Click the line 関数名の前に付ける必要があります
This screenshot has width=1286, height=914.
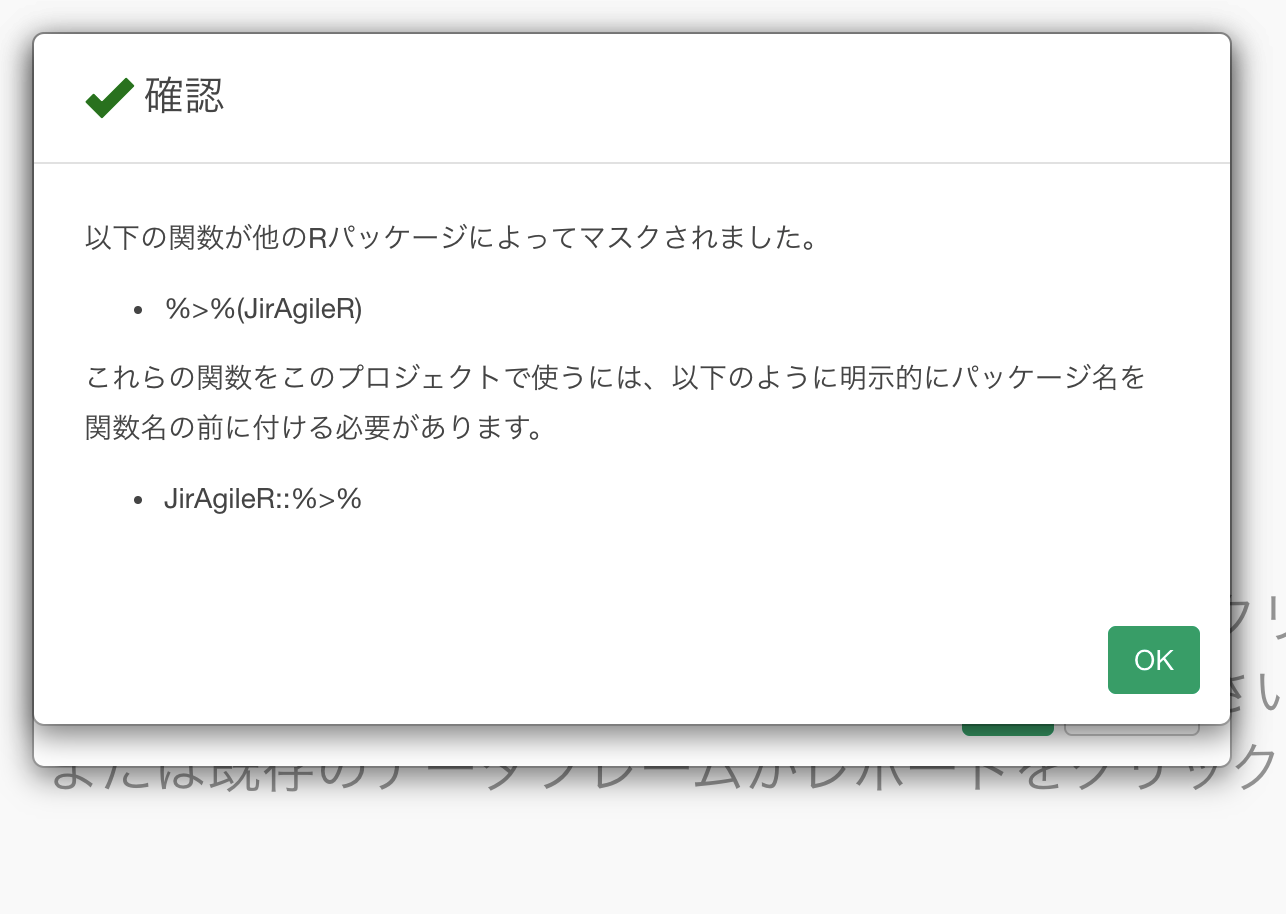click(315, 429)
